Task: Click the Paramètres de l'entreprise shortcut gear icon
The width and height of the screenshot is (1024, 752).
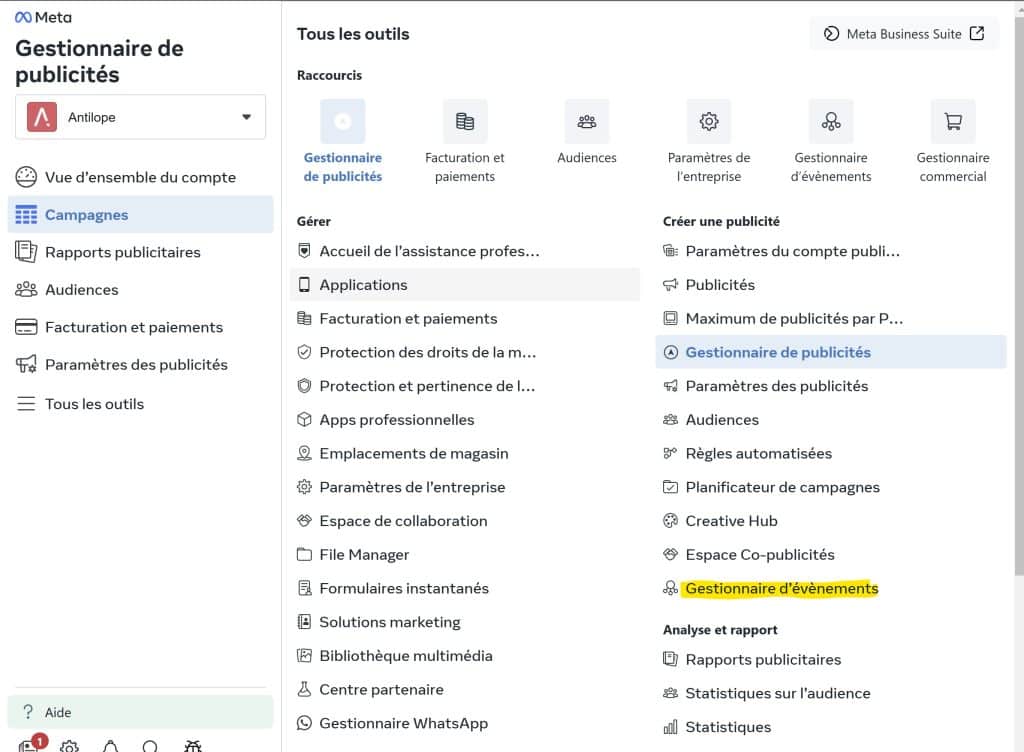Action: click(x=709, y=121)
